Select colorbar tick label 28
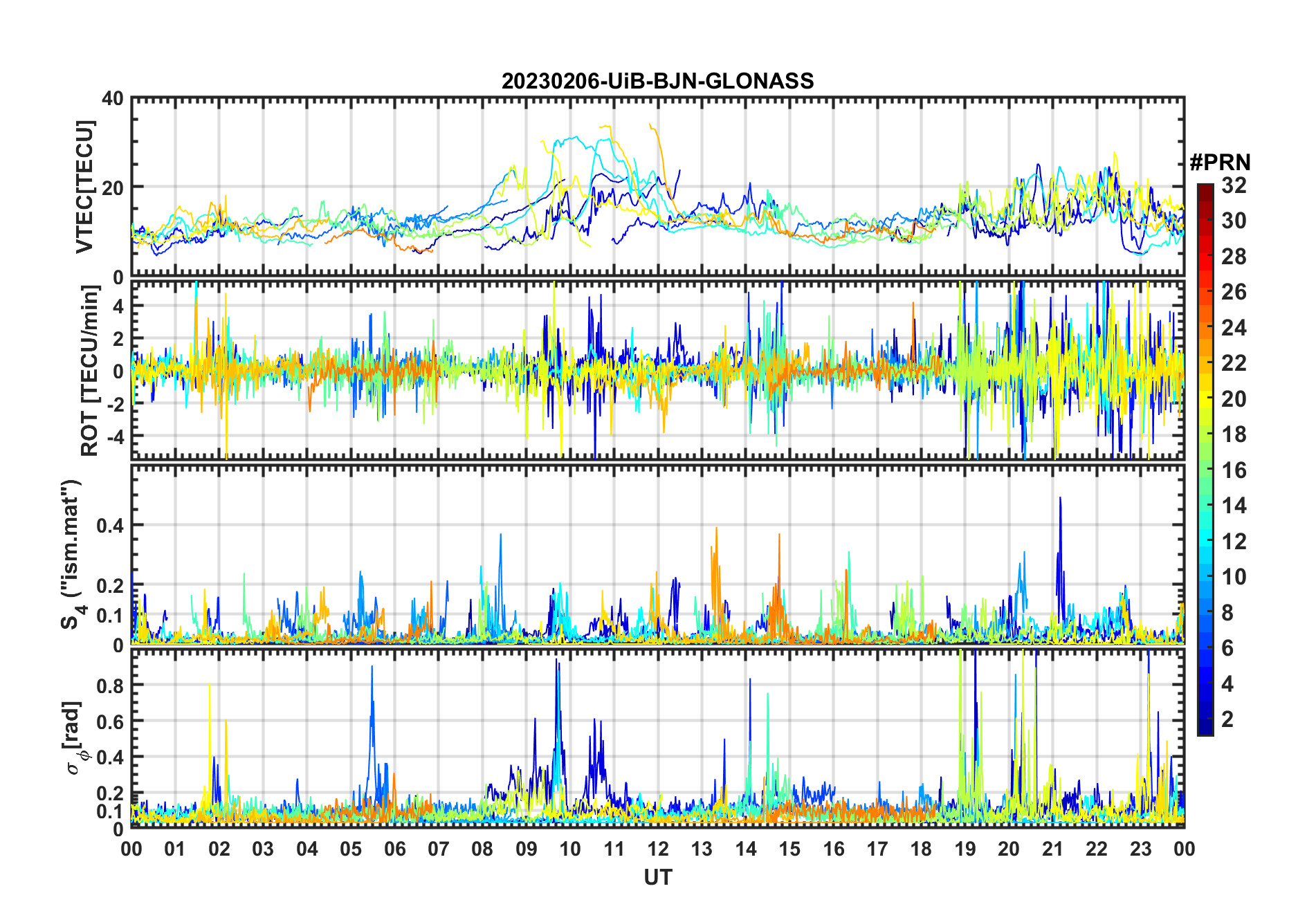Image resolution: width=1316 pixels, height=920 pixels. tap(1234, 257)
